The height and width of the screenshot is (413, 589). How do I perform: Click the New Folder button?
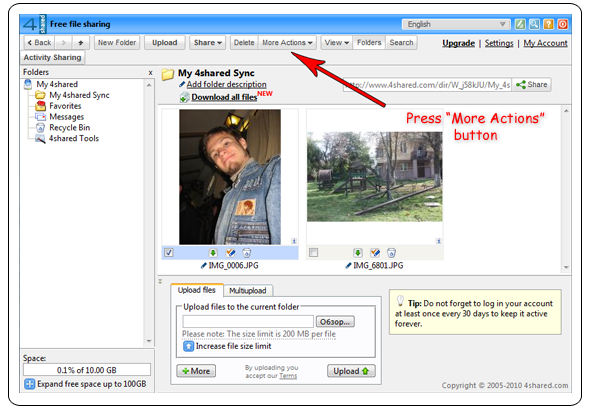[x=117, y=42]
